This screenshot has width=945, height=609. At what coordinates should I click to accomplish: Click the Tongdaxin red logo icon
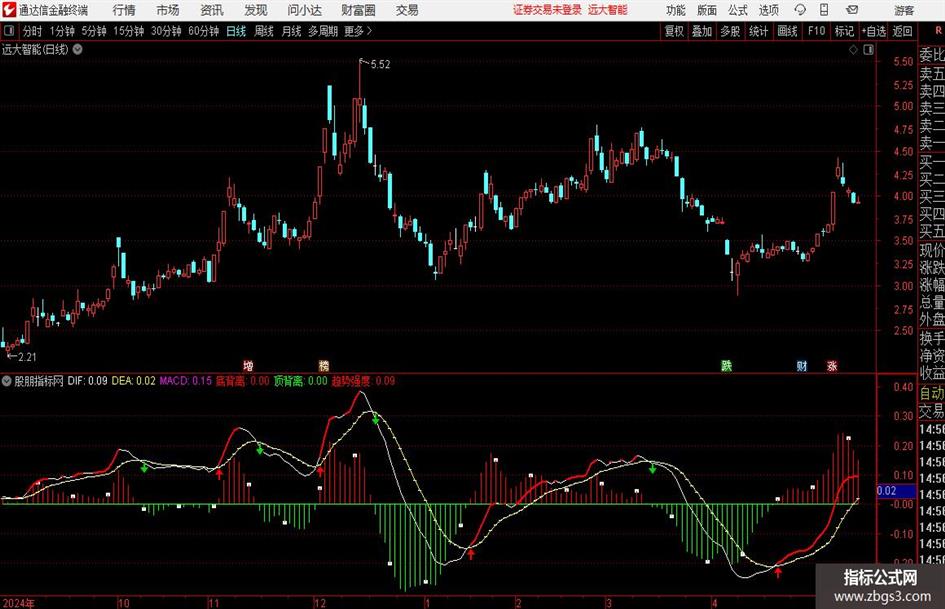[9, 10]
